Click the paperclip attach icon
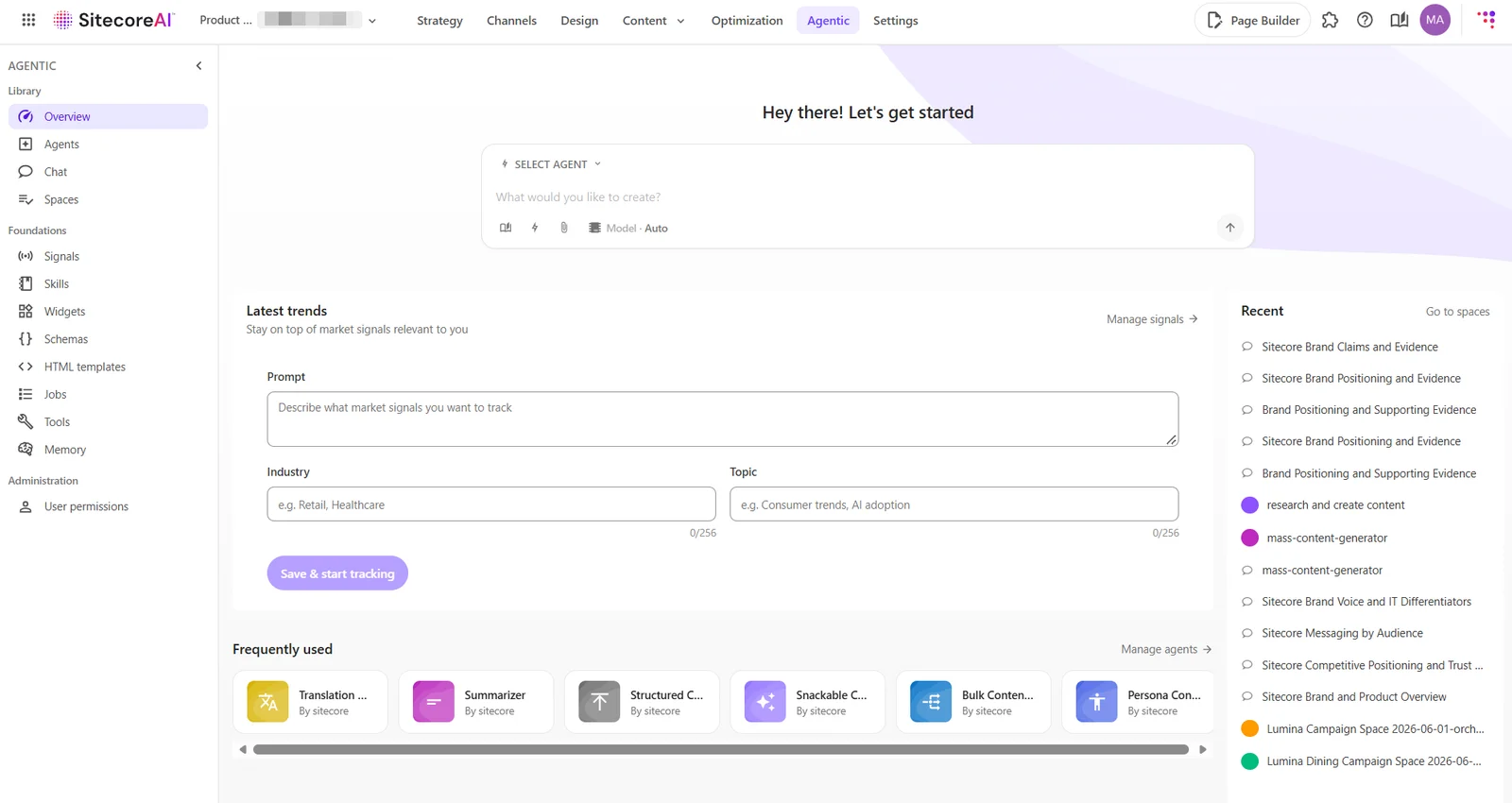 [x=564, y=228]
